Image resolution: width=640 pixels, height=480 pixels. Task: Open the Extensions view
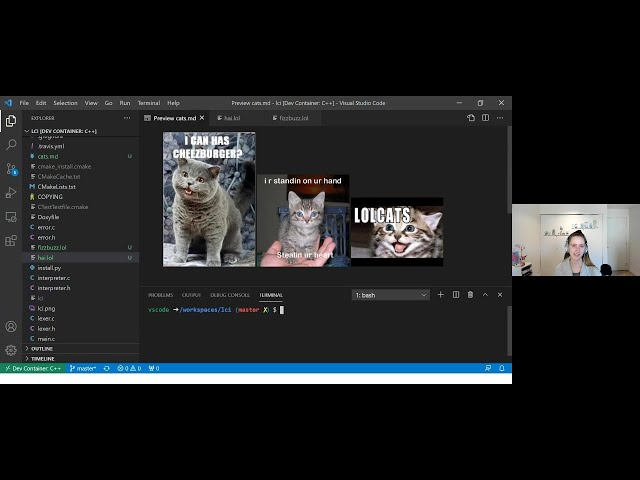(11, 240)
